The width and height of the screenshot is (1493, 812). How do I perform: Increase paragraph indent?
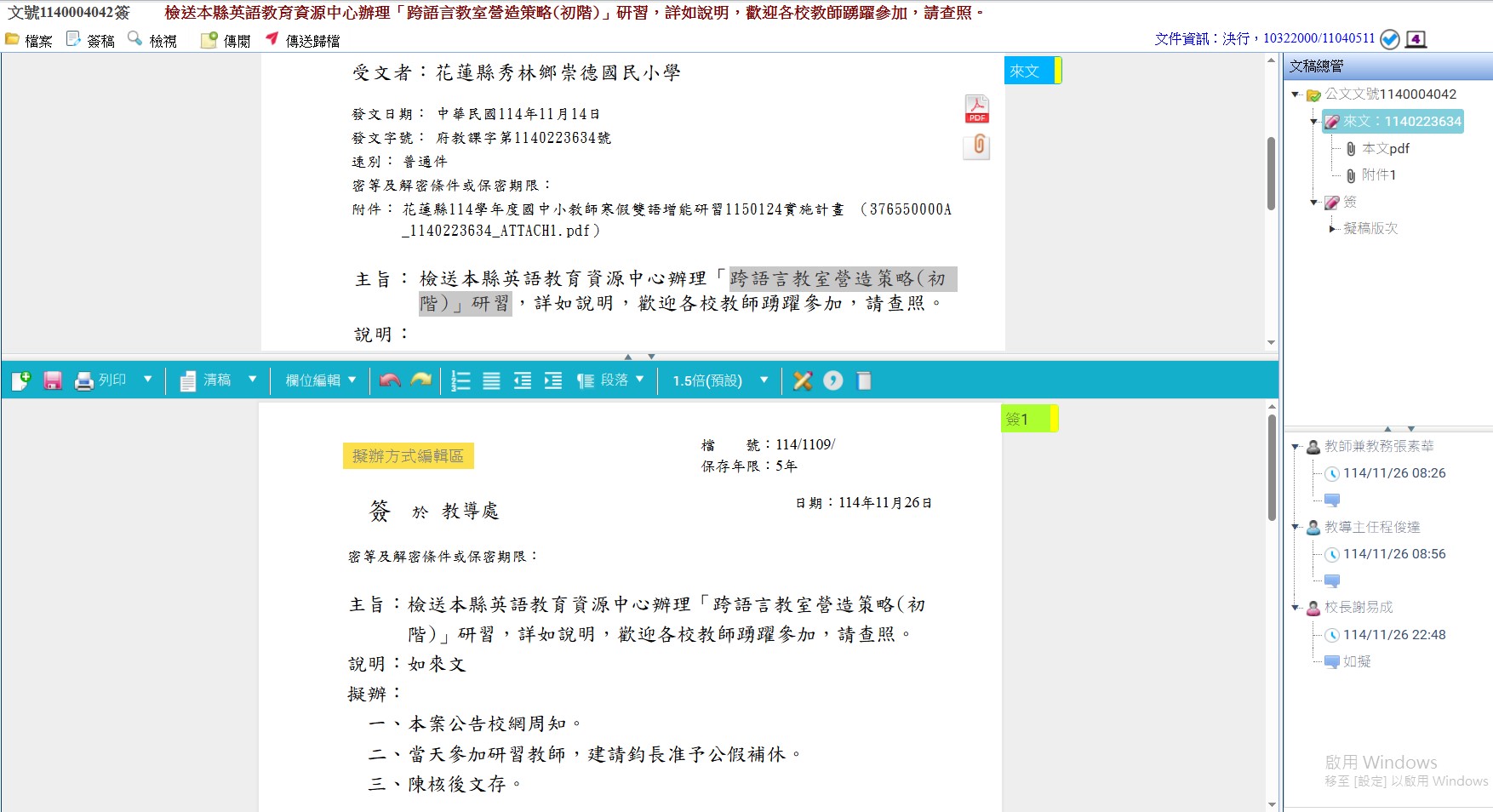(x=553, y=381)
